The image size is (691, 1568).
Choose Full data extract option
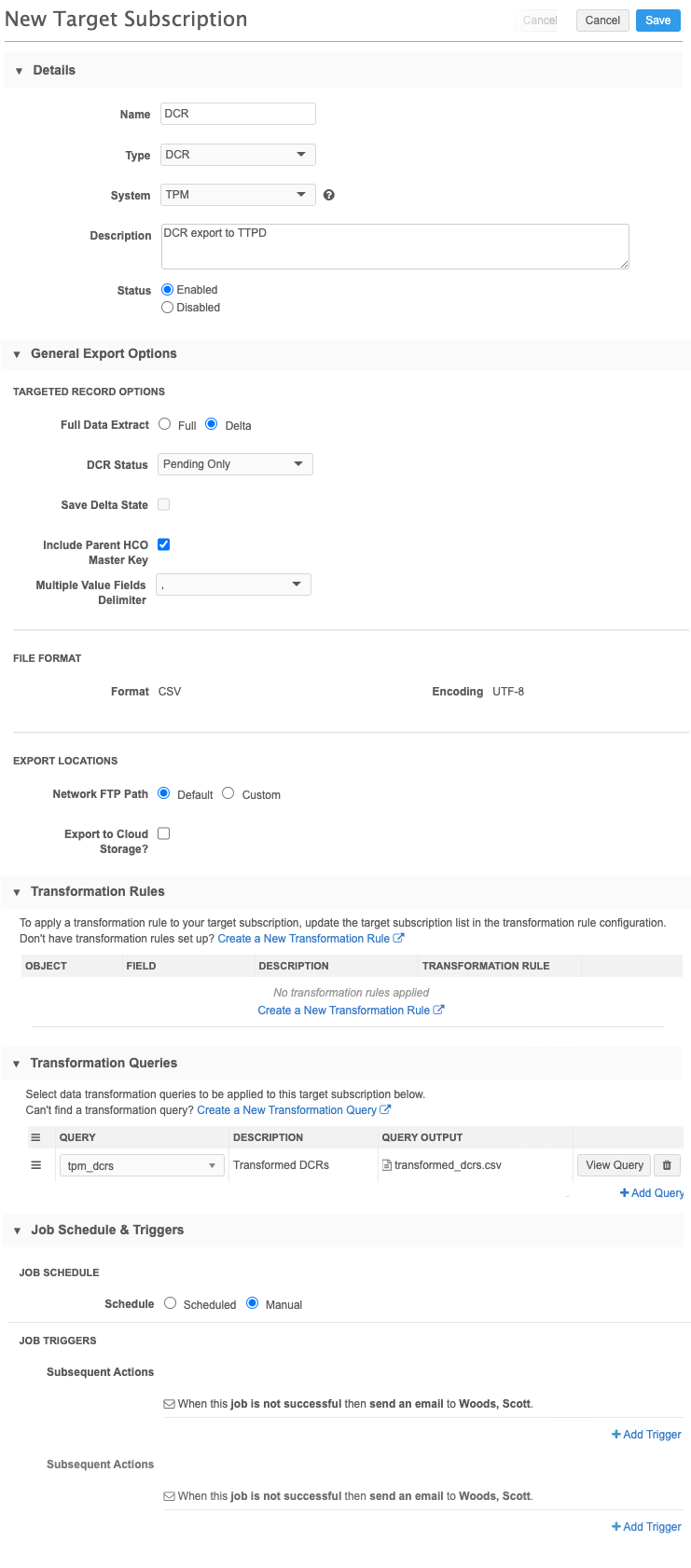(x=165, y=424)
